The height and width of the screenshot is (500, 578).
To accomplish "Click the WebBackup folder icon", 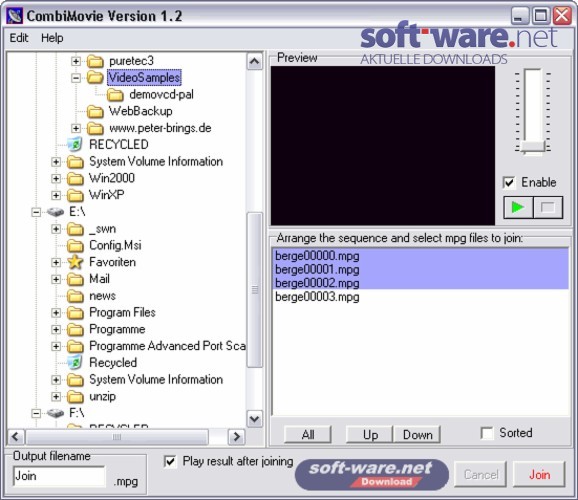I will tap(95, 111).
